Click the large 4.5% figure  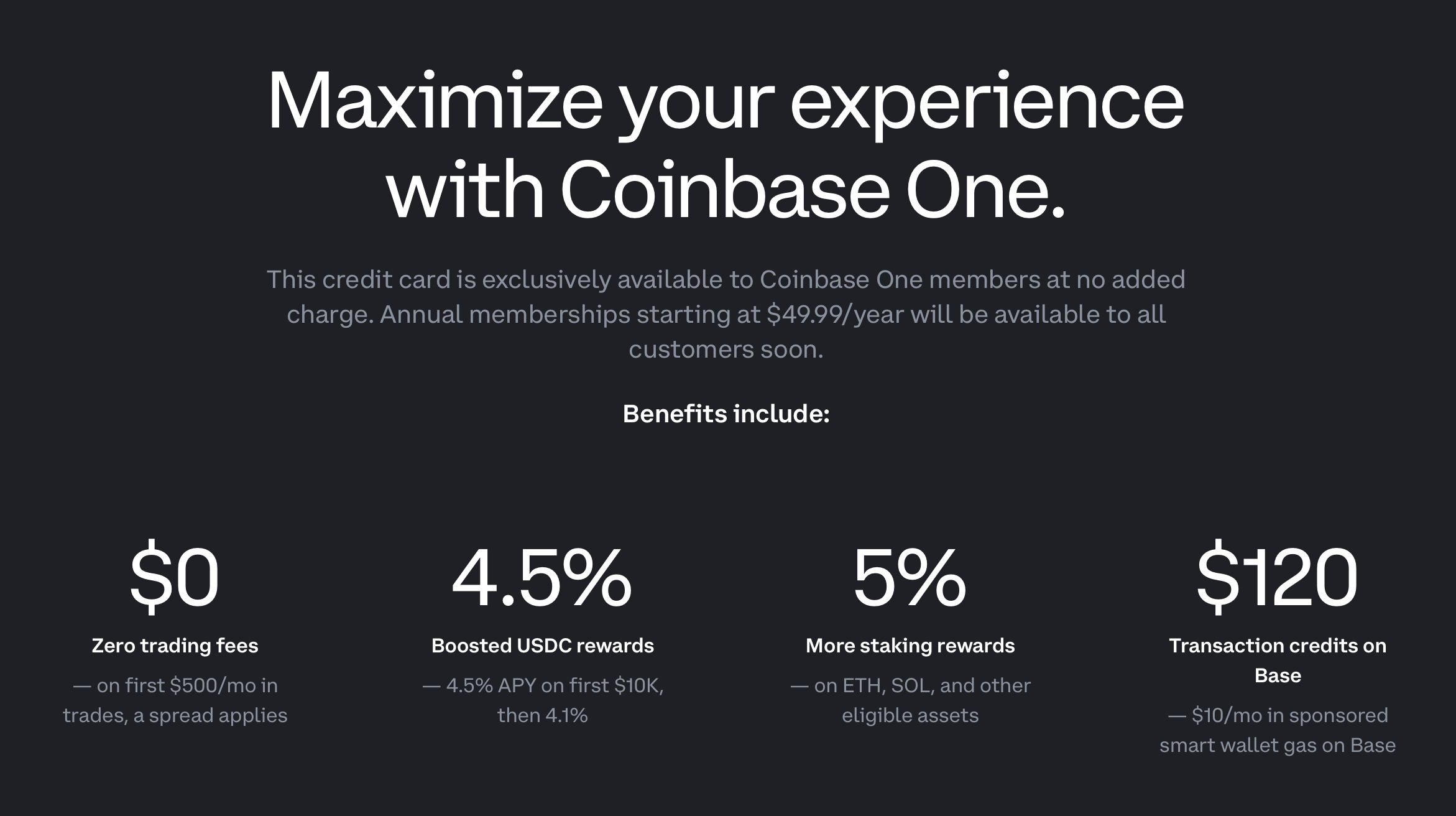tap(541, 578)
